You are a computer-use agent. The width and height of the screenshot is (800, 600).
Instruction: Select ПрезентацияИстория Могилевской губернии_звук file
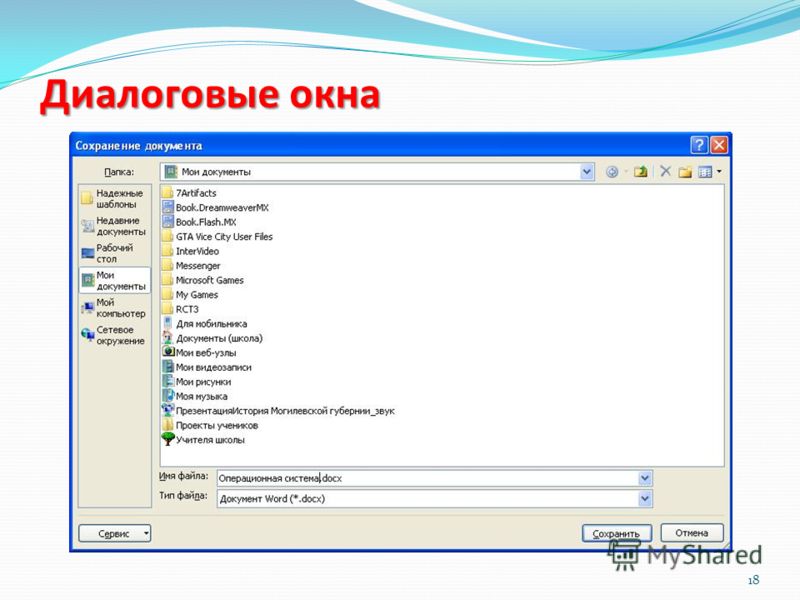[x=278, y=411]
